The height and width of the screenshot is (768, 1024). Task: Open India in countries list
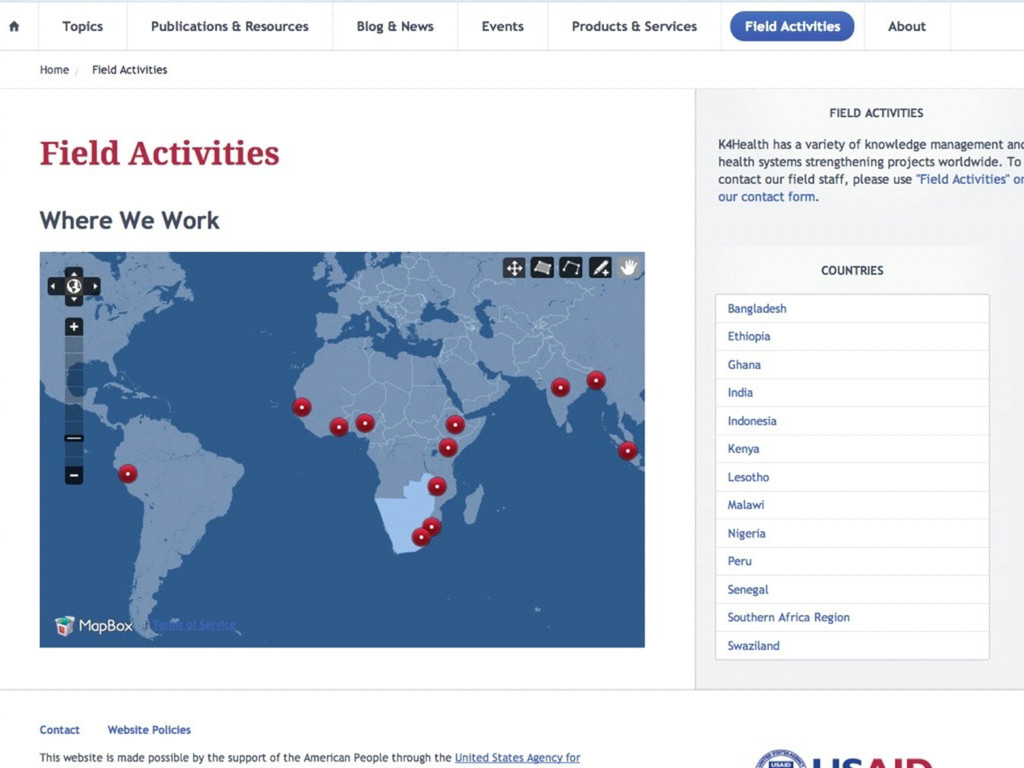click(x=852, y=392)
